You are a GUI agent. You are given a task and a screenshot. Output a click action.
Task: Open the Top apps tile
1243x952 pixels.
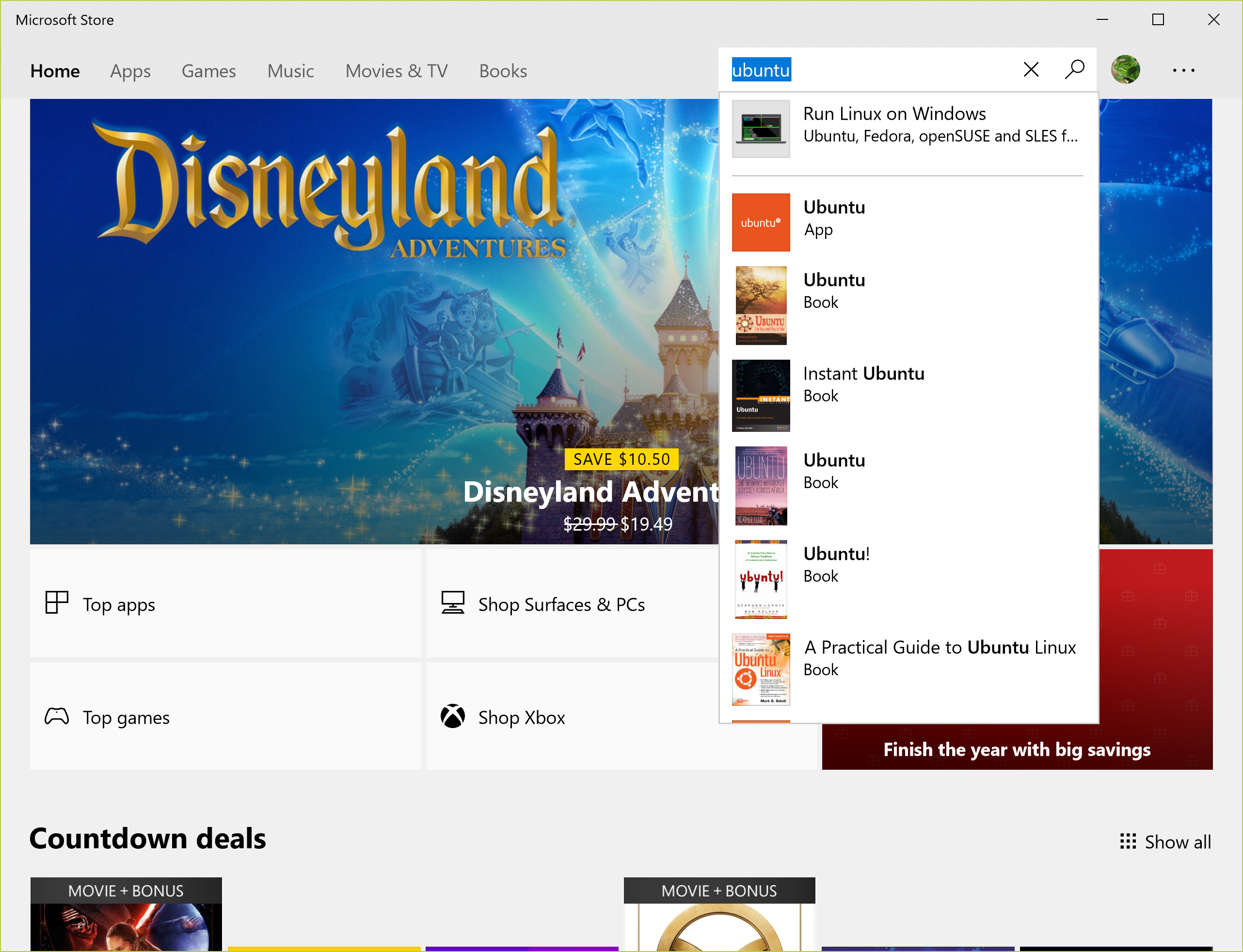coord(225,603)
